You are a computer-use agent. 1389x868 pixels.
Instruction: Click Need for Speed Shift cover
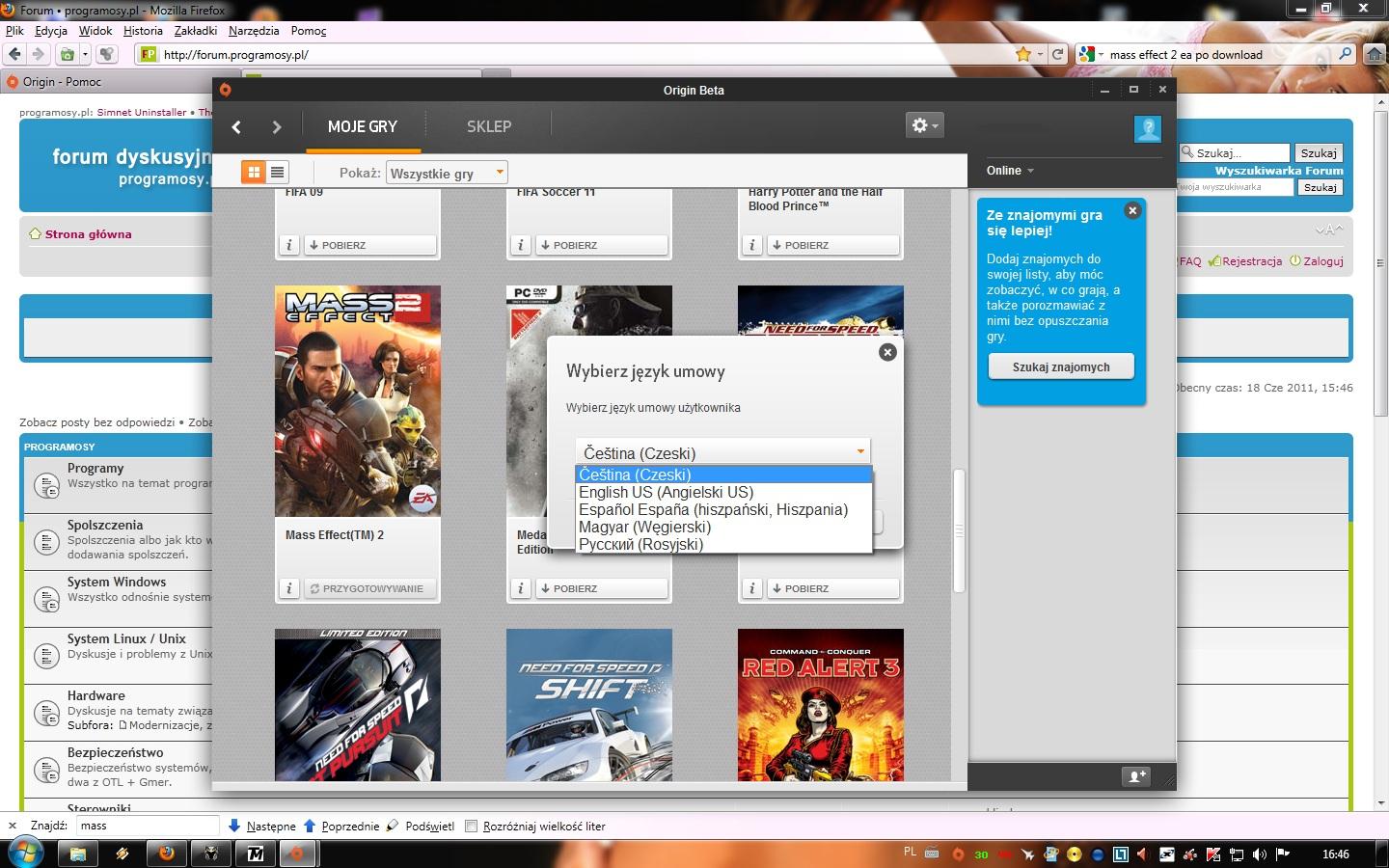click(x=589, y=705)
